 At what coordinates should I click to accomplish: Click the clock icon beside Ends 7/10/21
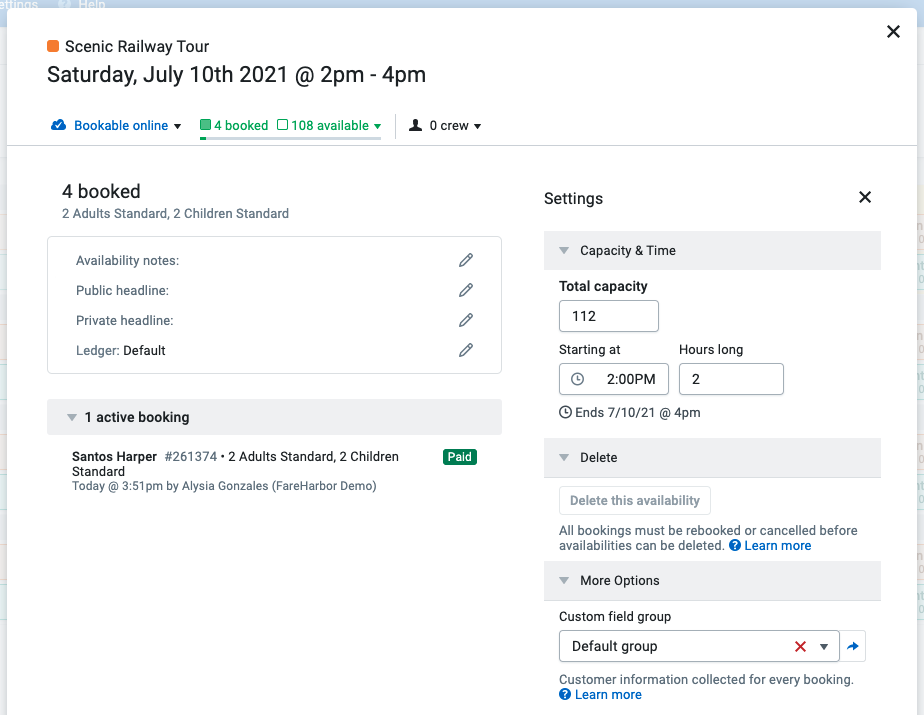click(x=565, y=412)
